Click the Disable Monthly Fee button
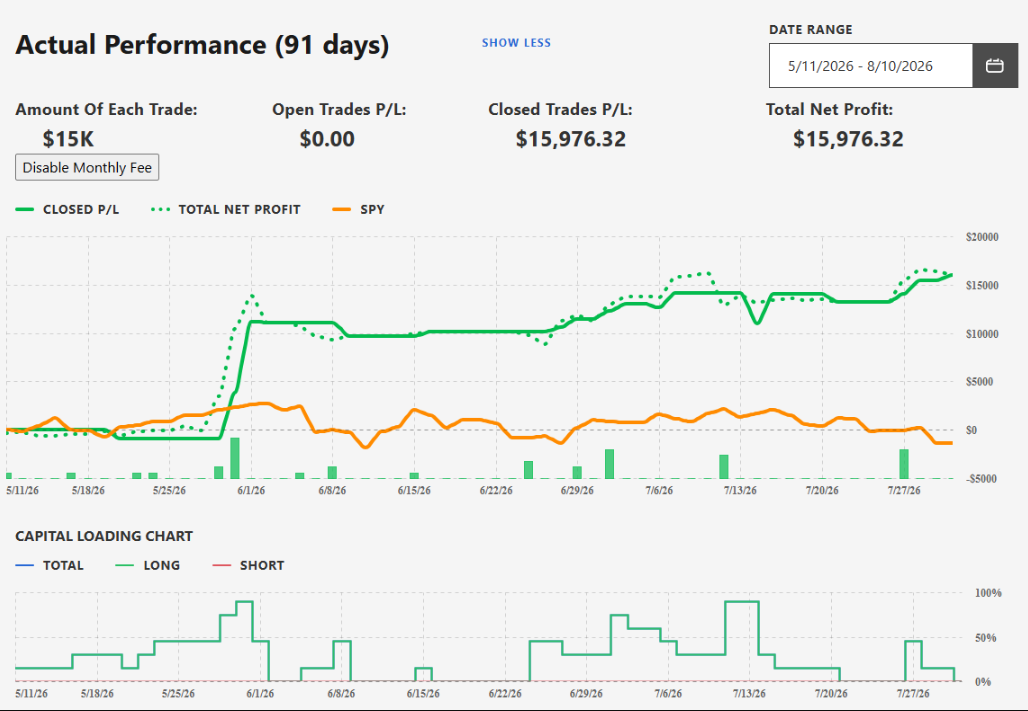Viewport: 1028px width, 711px height. tap(87, 167)
